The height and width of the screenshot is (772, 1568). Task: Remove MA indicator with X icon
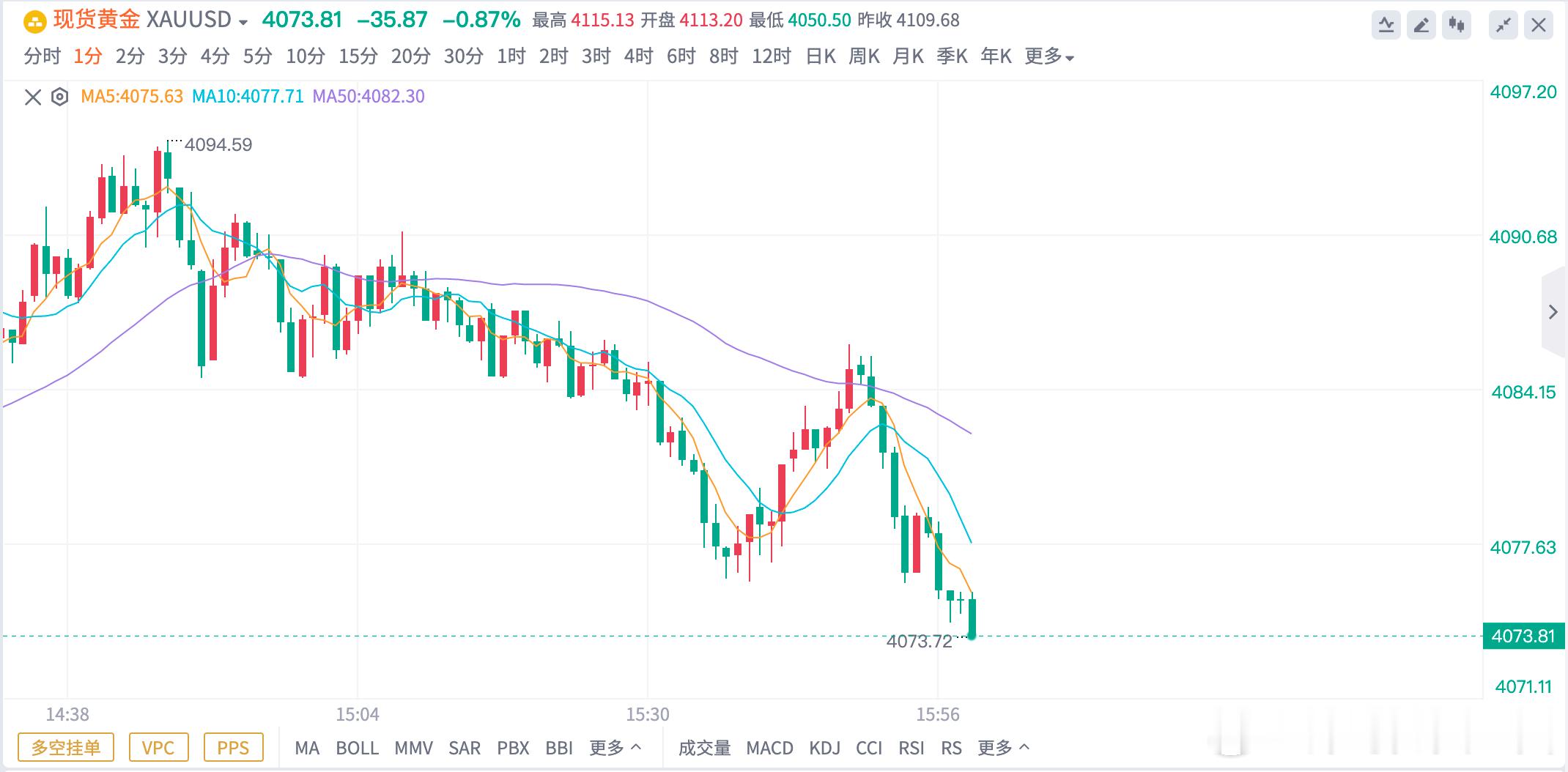[x=33, y=97]
